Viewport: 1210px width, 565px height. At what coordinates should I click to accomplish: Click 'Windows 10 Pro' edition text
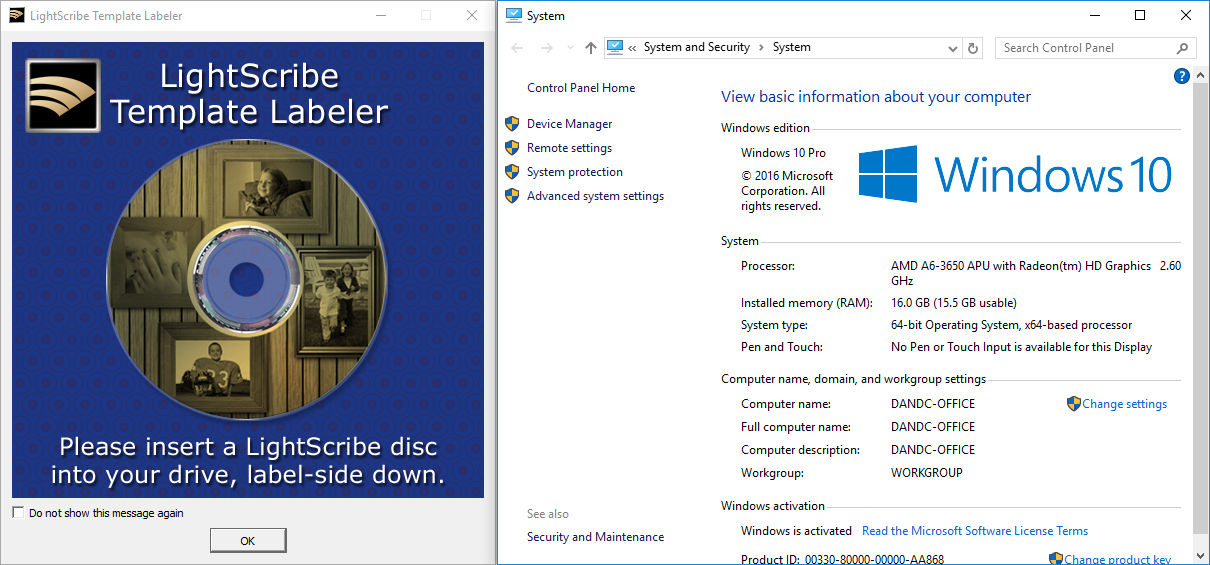tap(783, 153)
